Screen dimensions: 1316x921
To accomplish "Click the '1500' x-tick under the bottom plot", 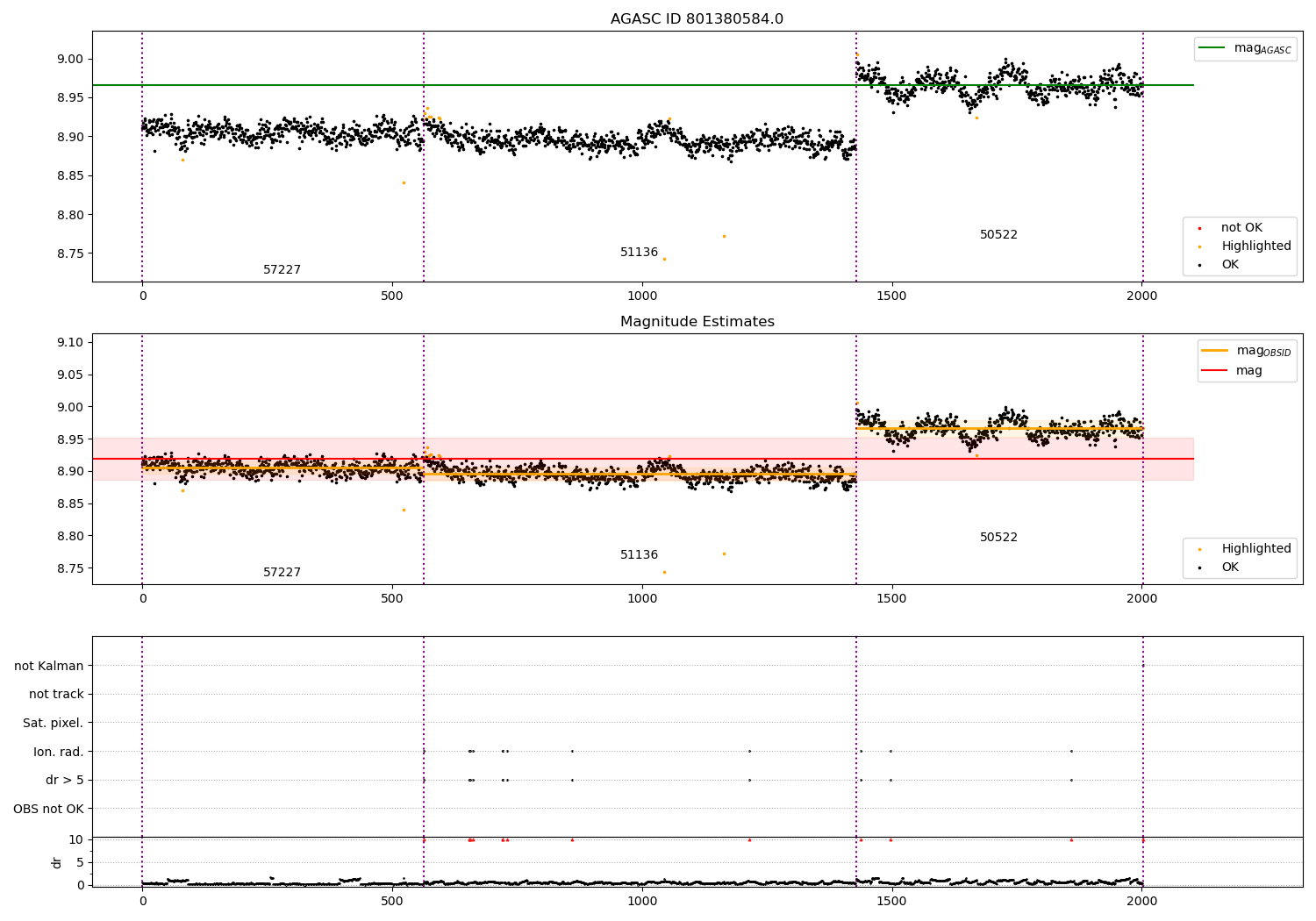I will click(x=892, y=902).
